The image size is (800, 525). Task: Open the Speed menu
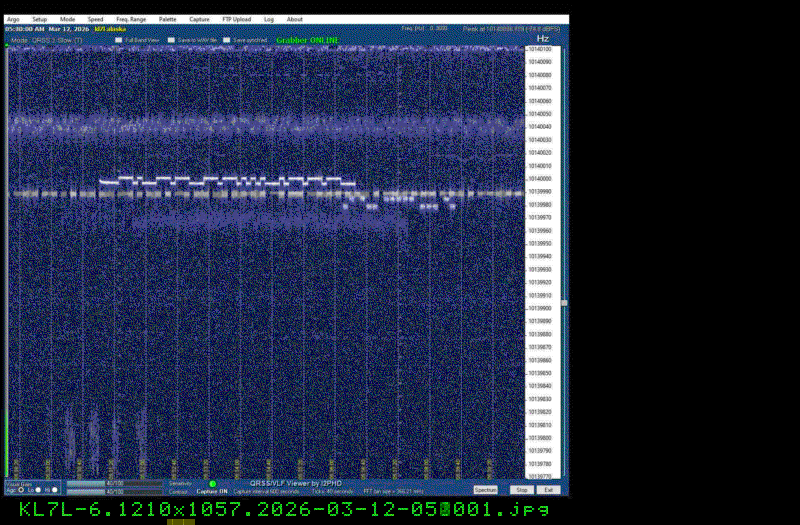tap(95, 19)
